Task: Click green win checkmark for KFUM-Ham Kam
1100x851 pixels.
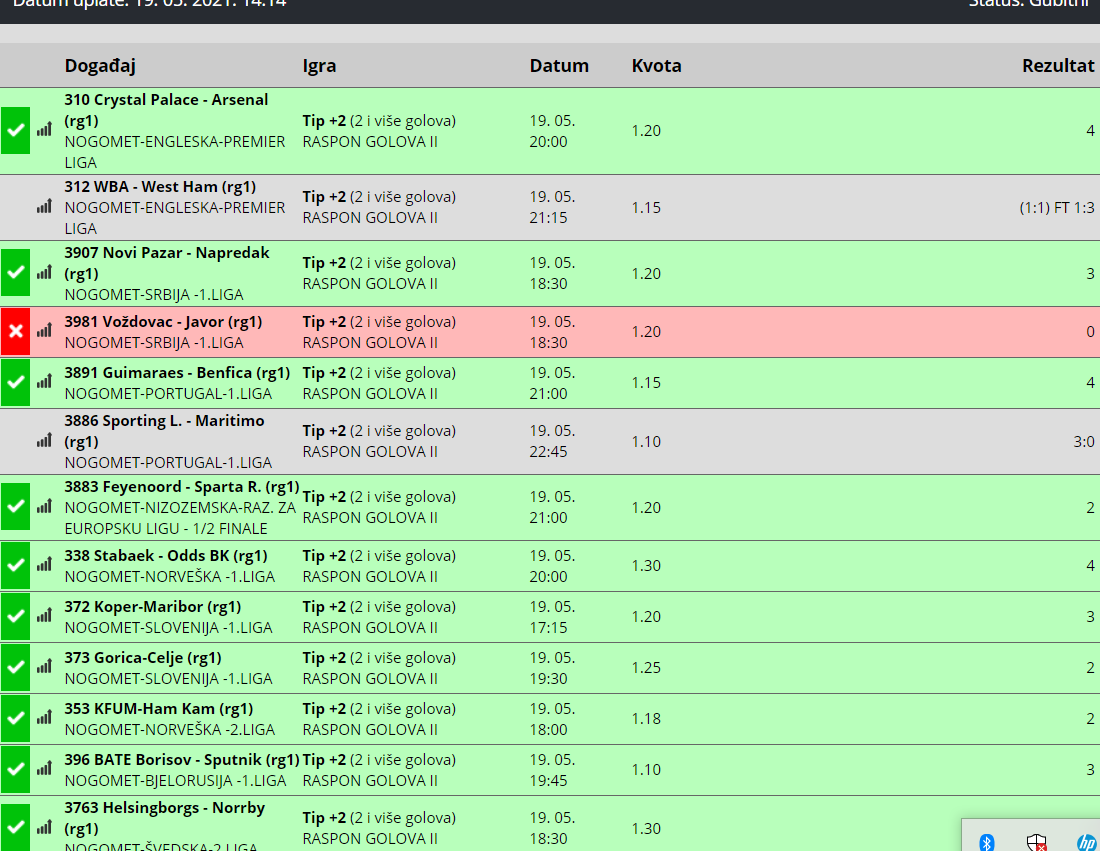Action: 15,718
